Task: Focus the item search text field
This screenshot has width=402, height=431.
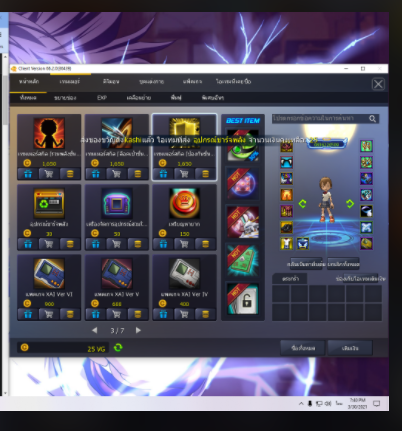Action: 320,119
